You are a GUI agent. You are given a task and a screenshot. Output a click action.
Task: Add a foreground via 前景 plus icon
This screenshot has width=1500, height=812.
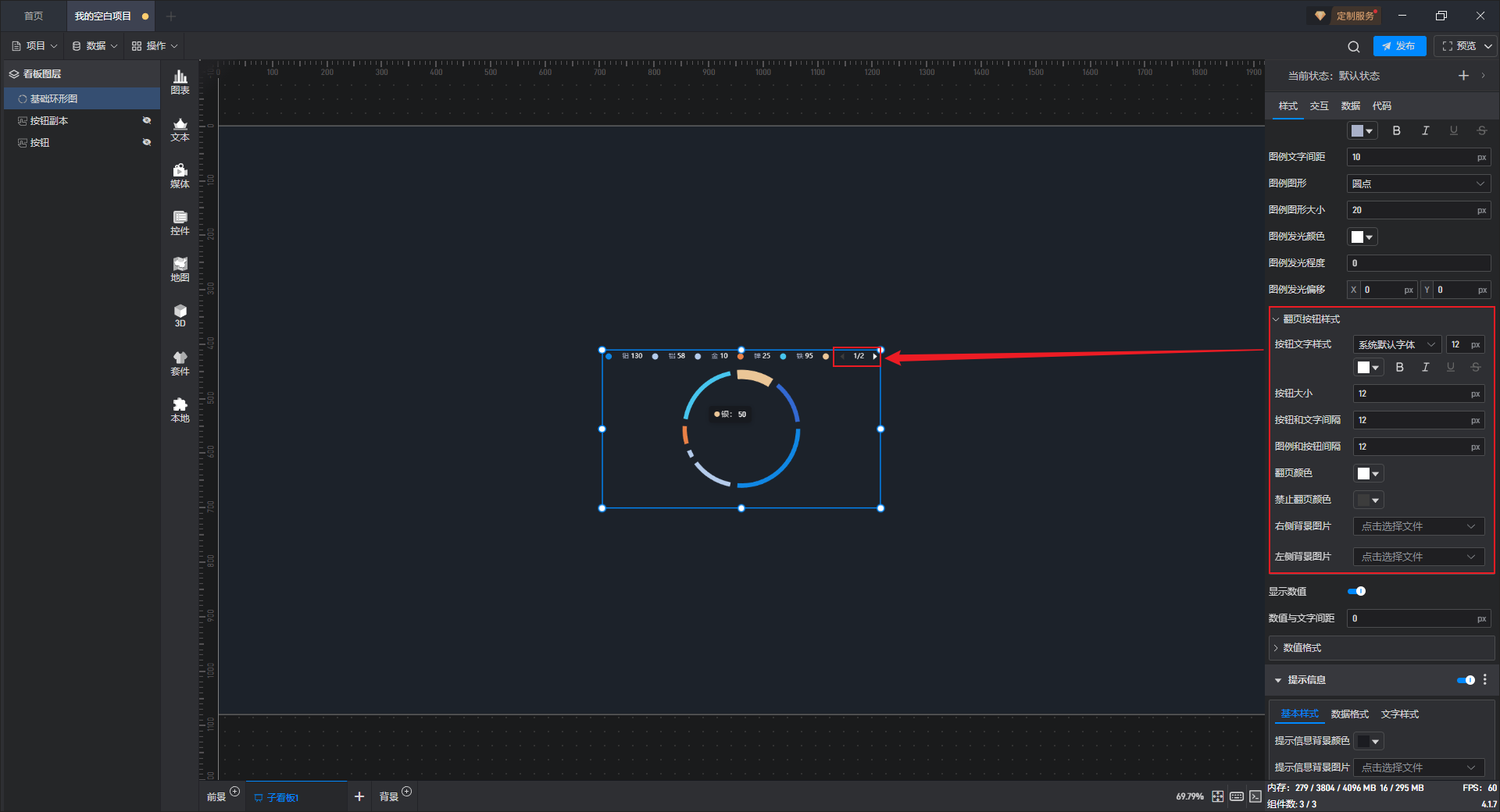click(x=235, y=792)
